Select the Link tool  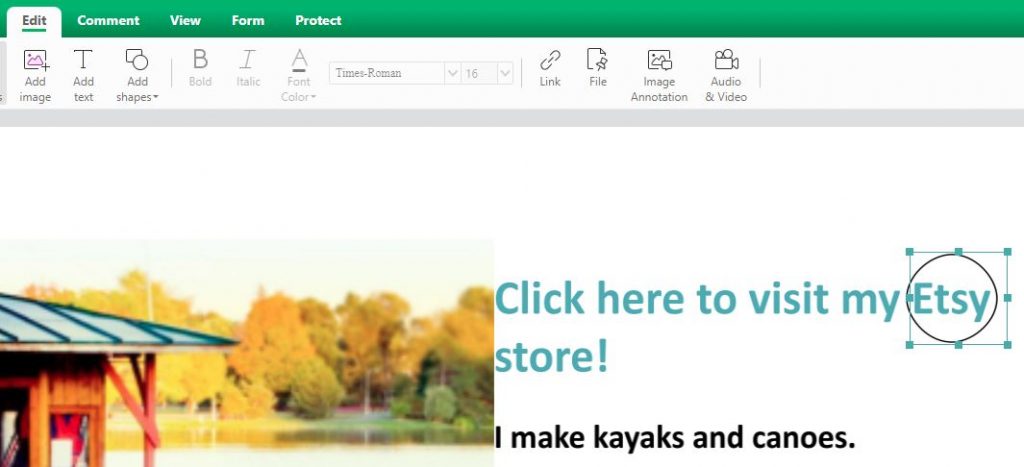click(550, 68)
